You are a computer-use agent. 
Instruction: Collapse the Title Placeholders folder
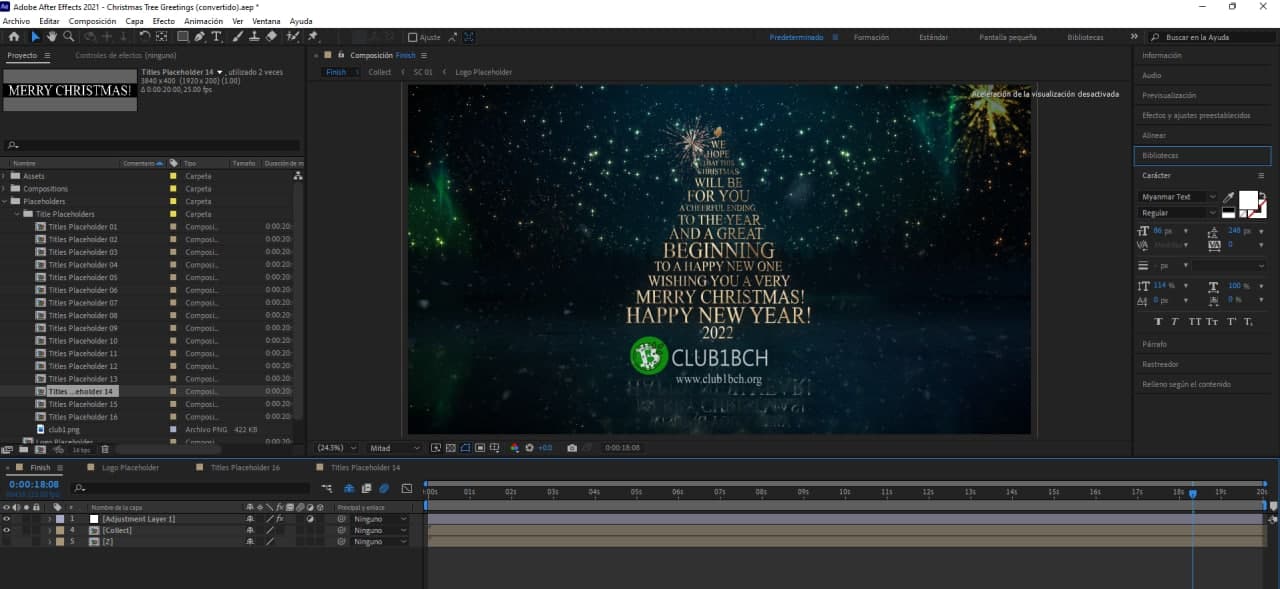[x=17, y=214]
